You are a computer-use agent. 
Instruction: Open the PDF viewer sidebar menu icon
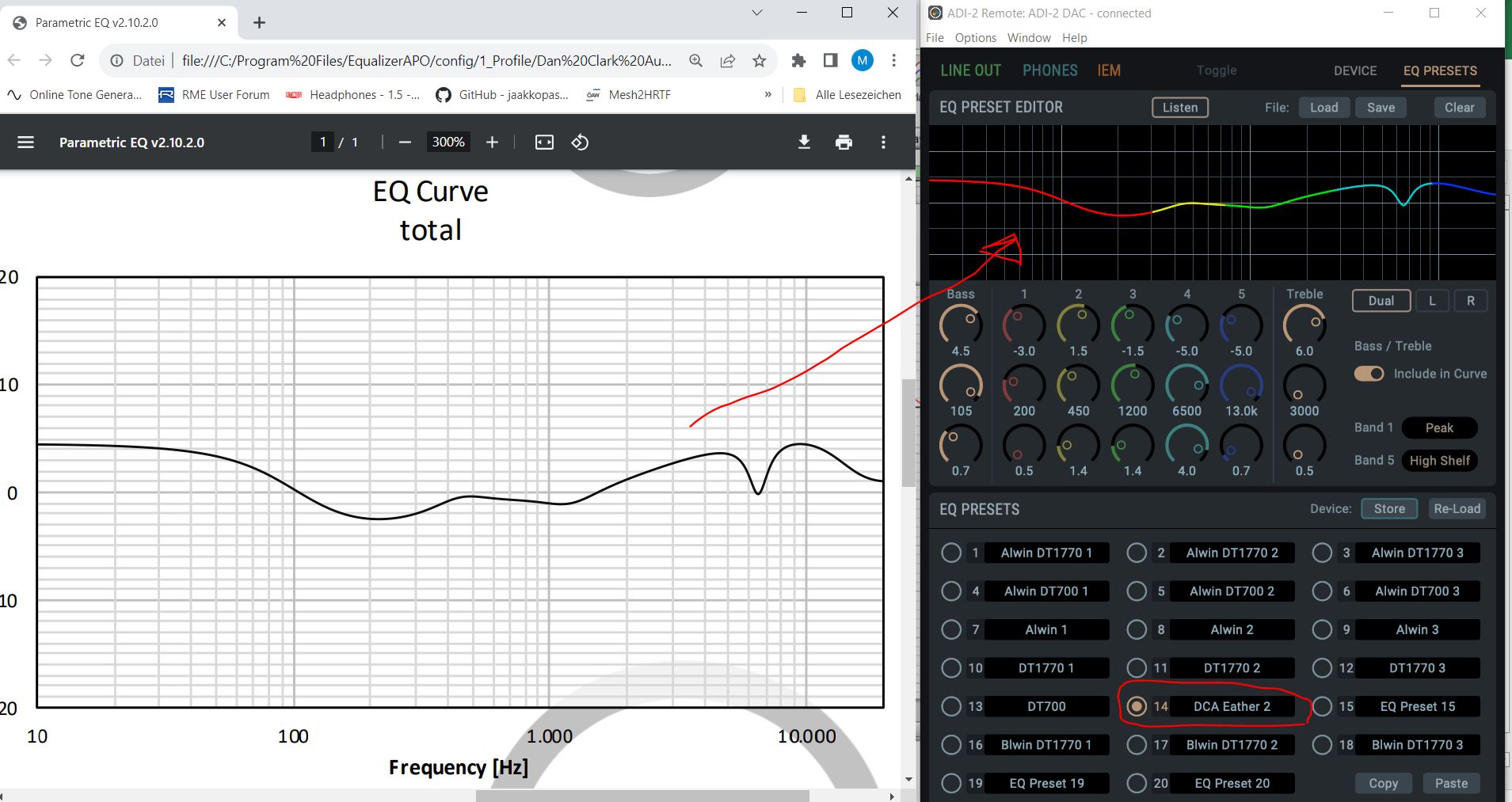25,143
